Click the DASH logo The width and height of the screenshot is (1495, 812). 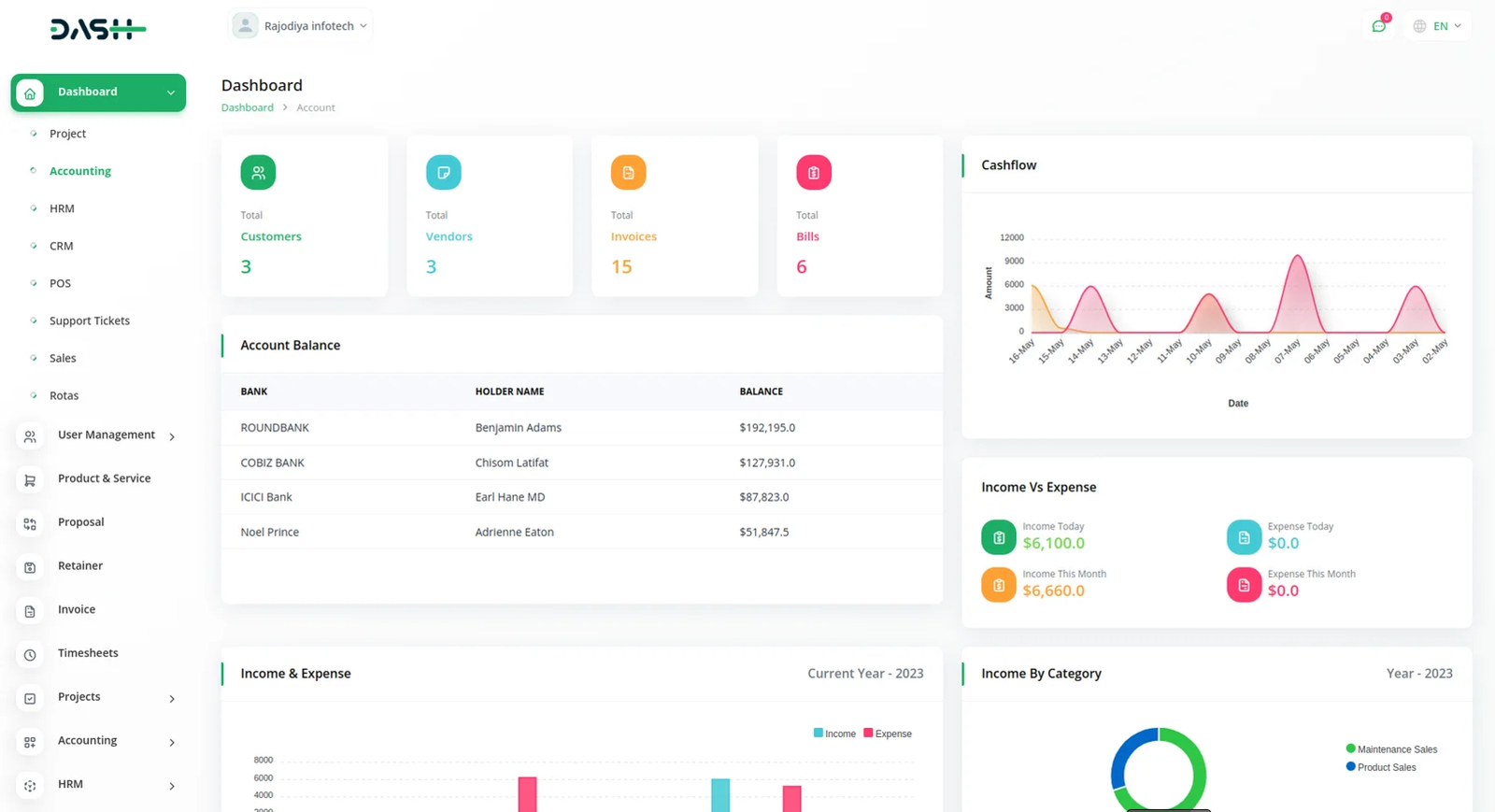click(98, 30)
